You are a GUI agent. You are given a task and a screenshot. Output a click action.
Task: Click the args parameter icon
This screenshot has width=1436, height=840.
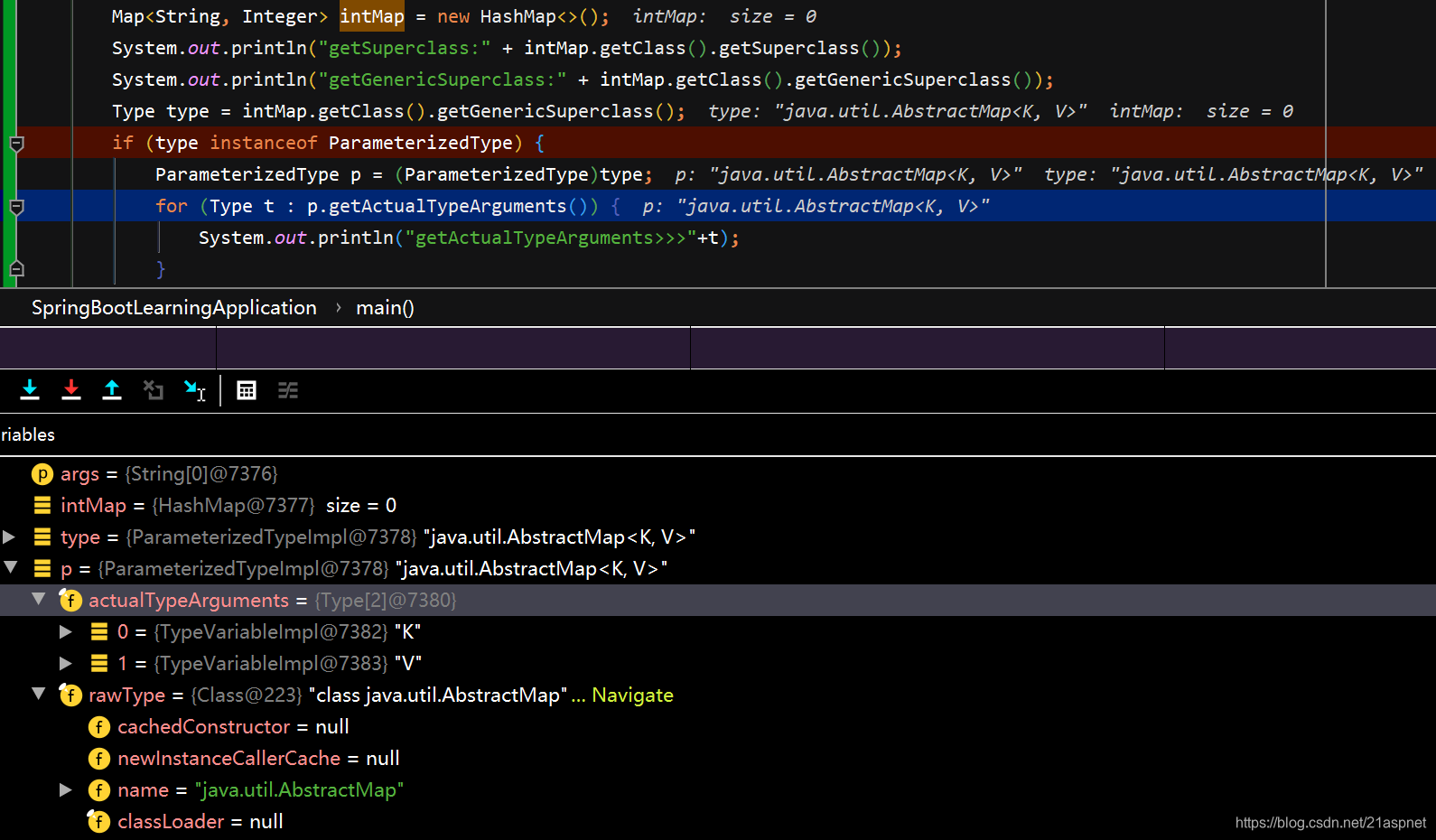pyautogui.click(x=42, y=474)
